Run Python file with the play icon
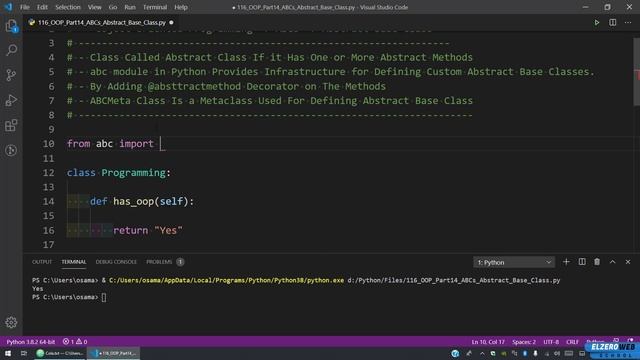The width and height of the screenshot is (640, 360). tap(597, 22)
